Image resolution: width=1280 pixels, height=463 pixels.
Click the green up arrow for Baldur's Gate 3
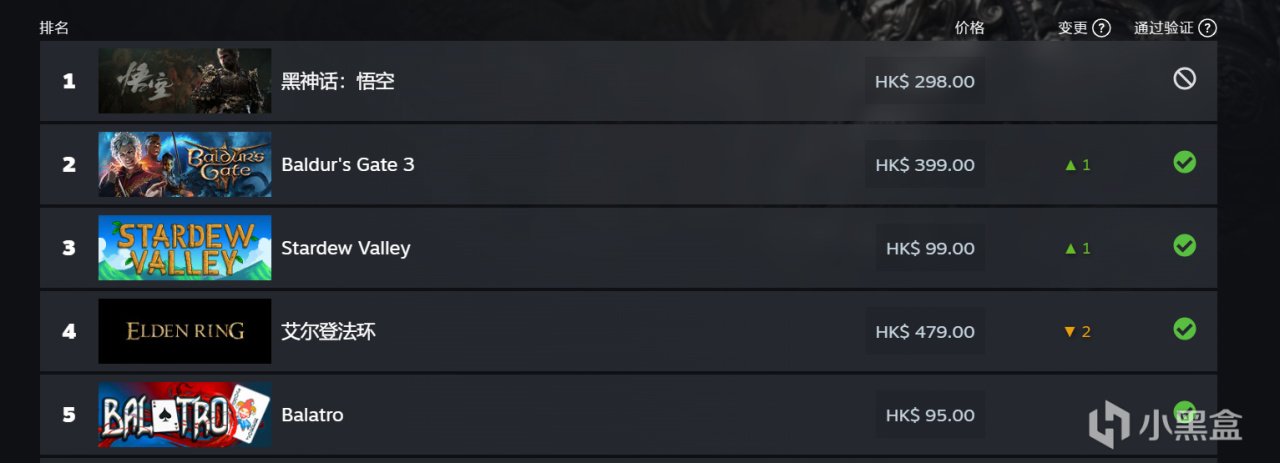coord(1071,165)
